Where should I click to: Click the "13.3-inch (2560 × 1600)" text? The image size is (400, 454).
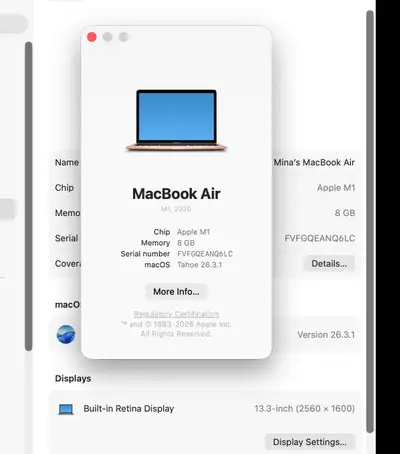(x=305, y=409)
